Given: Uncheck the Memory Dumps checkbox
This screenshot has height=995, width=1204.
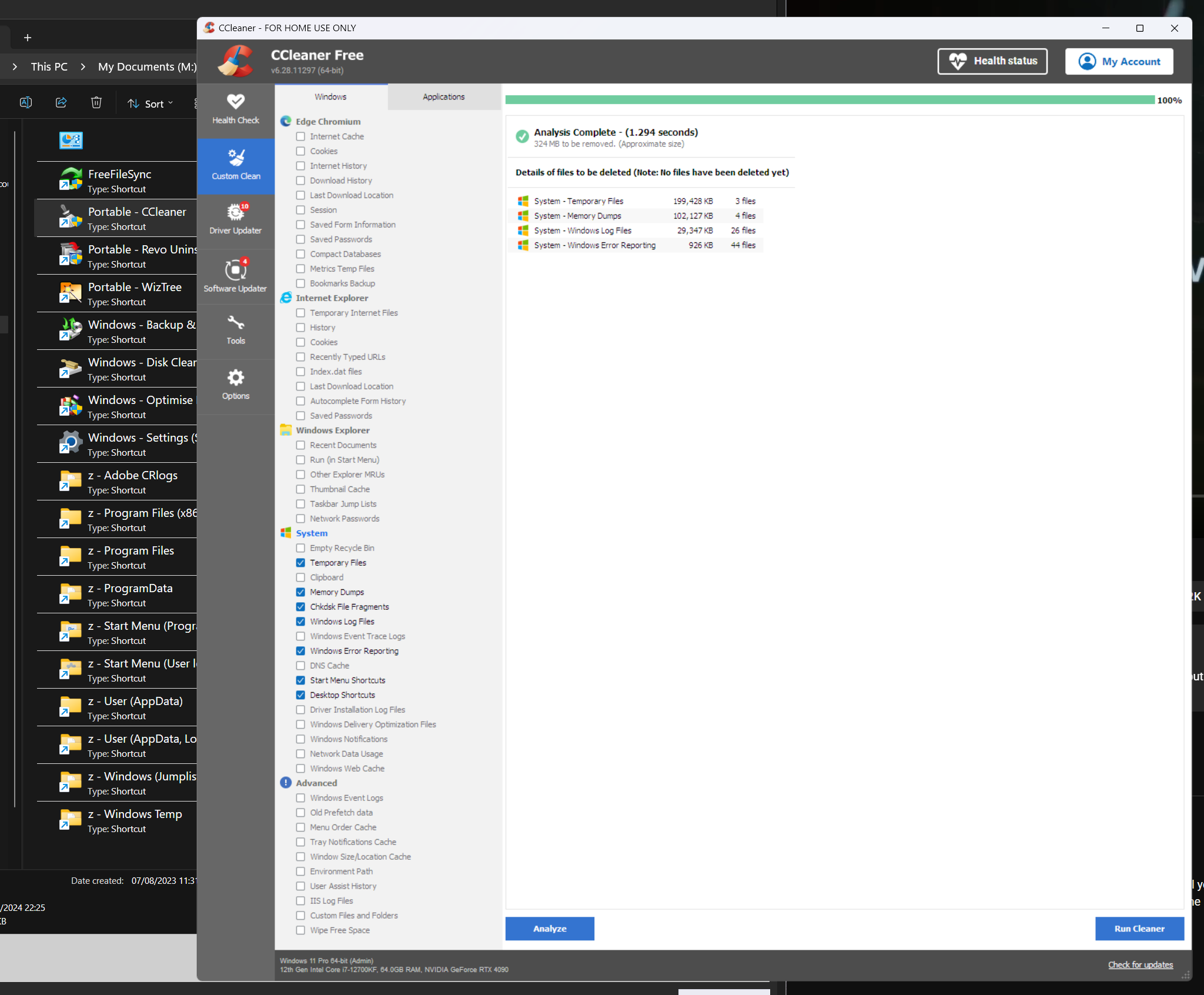Looking at the screenshot, I should pyautogui.click(x=300, y=592).
